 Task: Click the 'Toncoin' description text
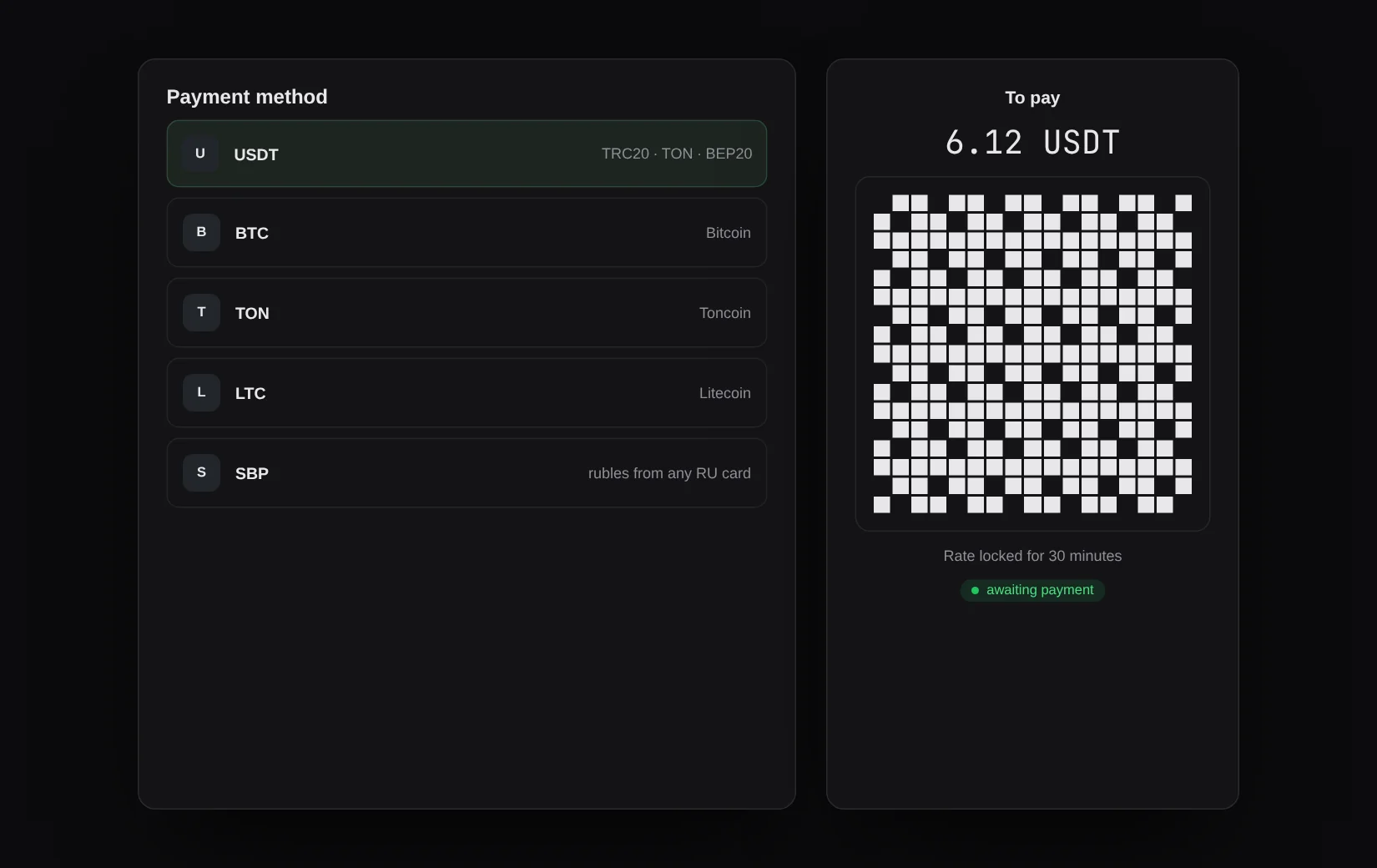725,313
